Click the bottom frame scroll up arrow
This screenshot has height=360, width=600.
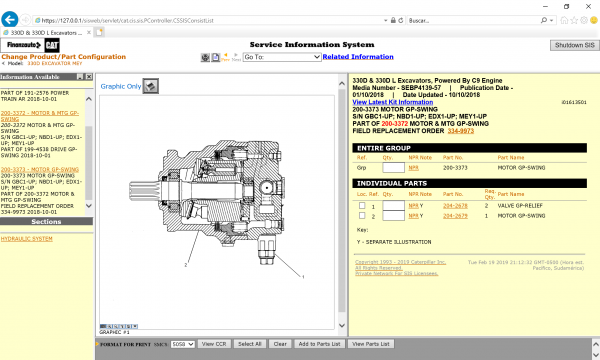point(596,344)
